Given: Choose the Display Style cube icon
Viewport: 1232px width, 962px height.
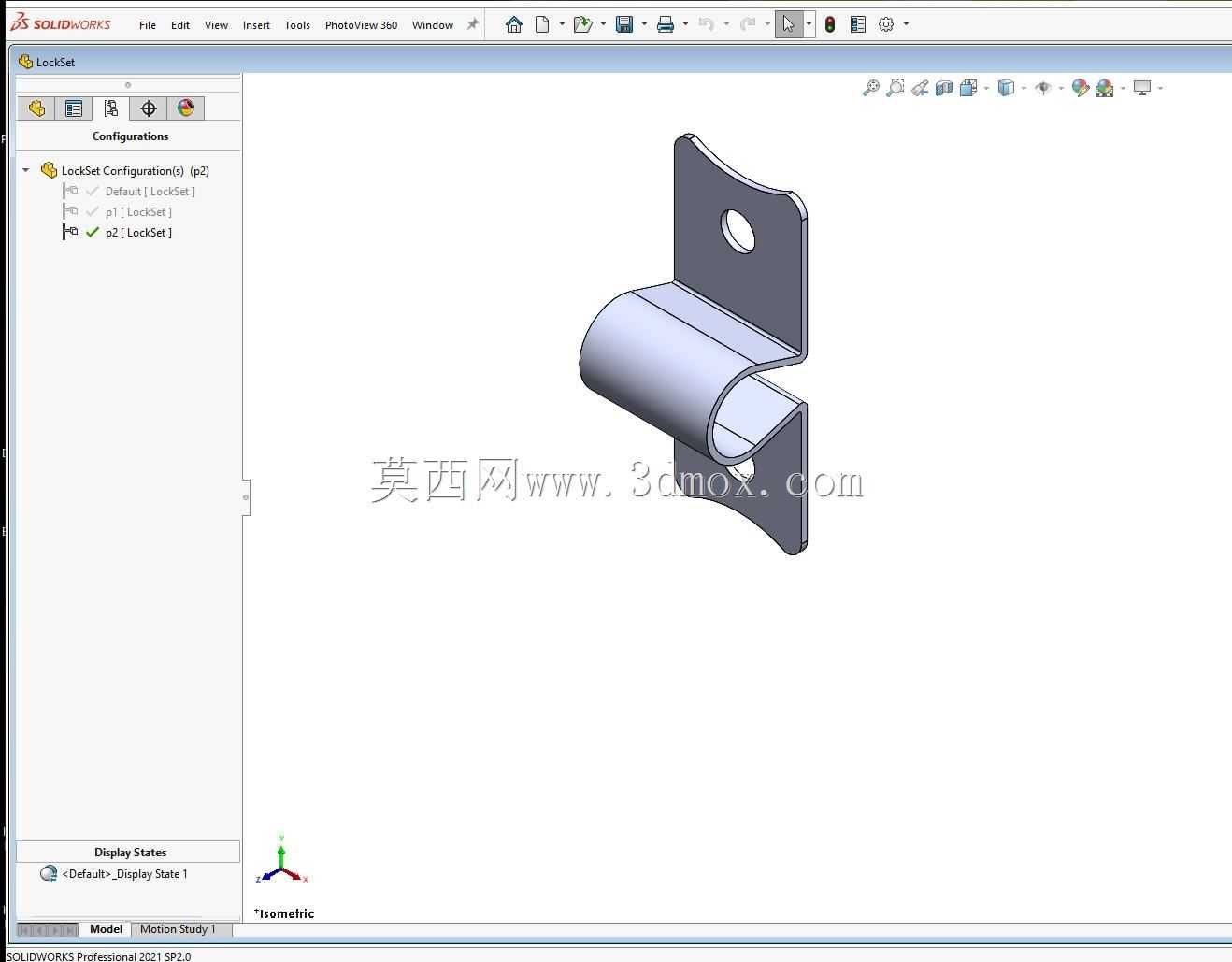Looking at the screenshot, I should click(x=1006, y=88).
